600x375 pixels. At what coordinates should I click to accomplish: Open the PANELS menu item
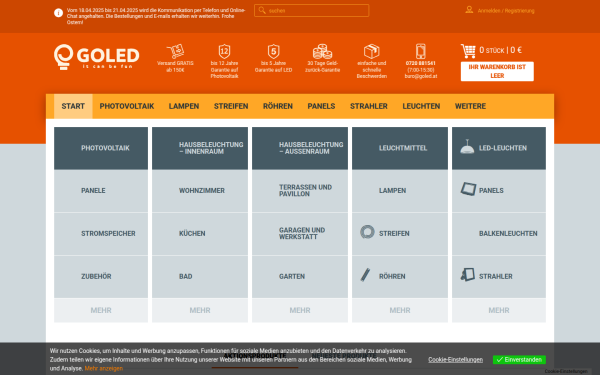tap(321, 106)
